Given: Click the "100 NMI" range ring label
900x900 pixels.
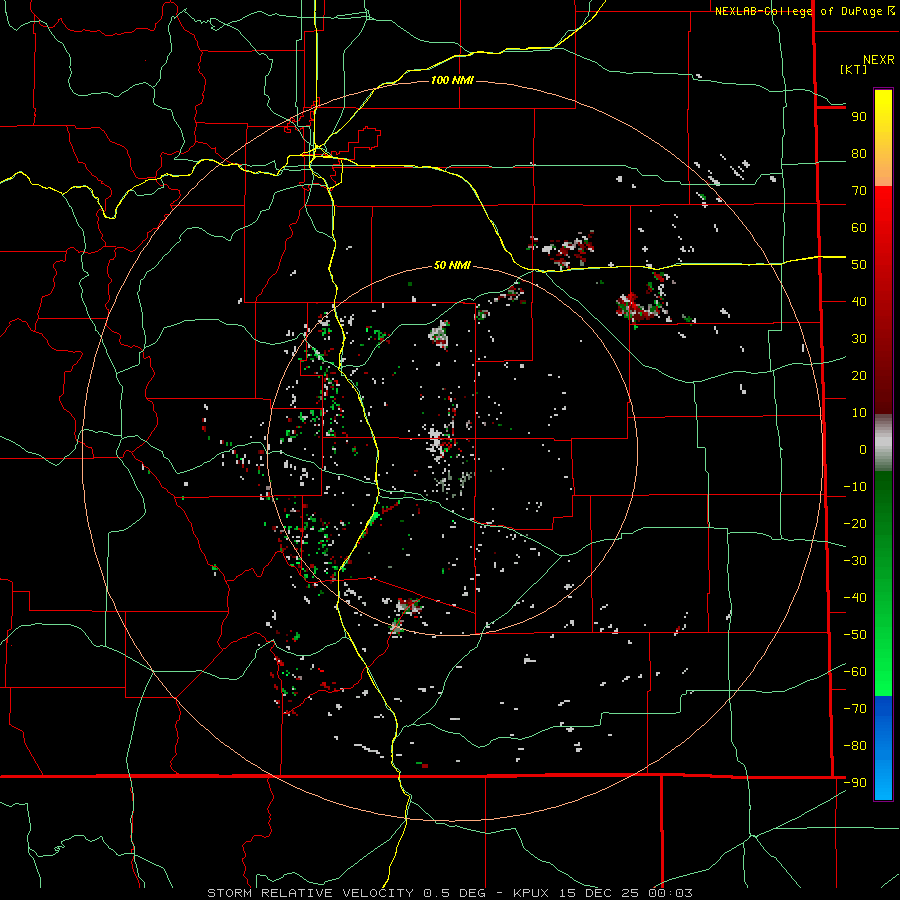Looking at the screenshot, I should (452, 80).
